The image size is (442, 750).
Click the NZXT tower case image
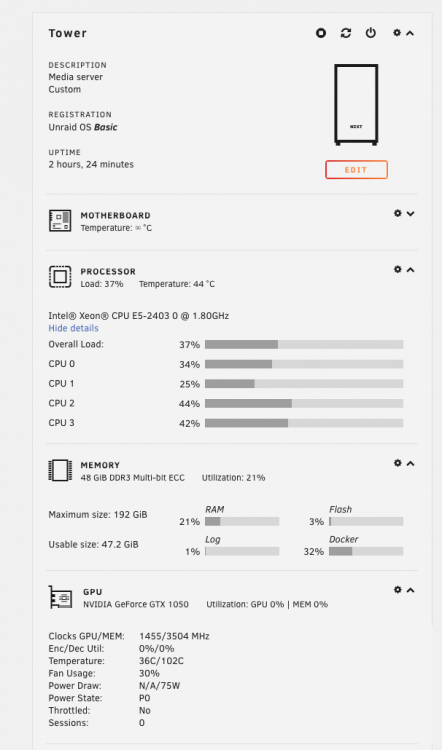[x=356, y=105]
